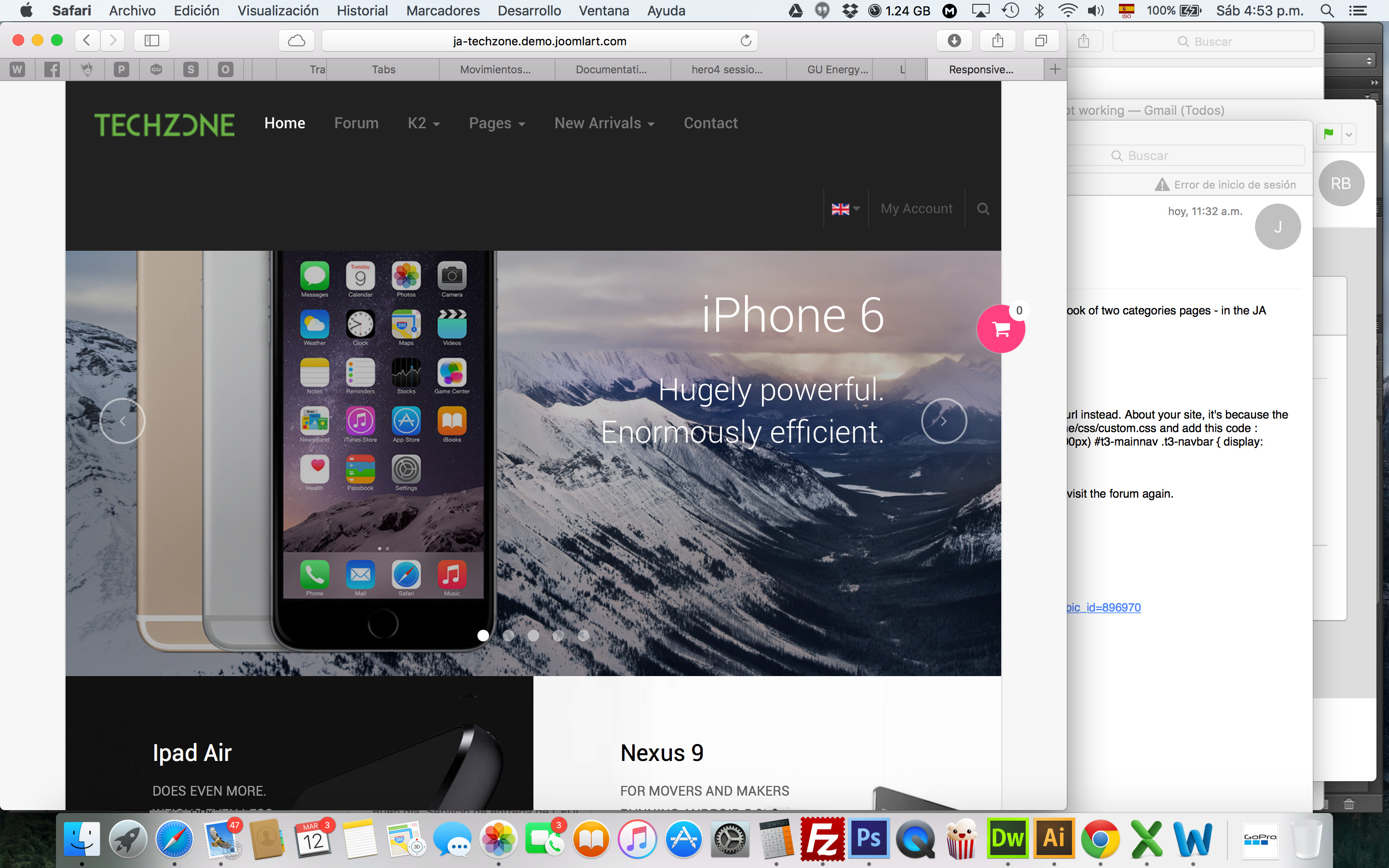Screen dimensions: 1389x868
Task: Click My Account link
Action: (916, 209)
